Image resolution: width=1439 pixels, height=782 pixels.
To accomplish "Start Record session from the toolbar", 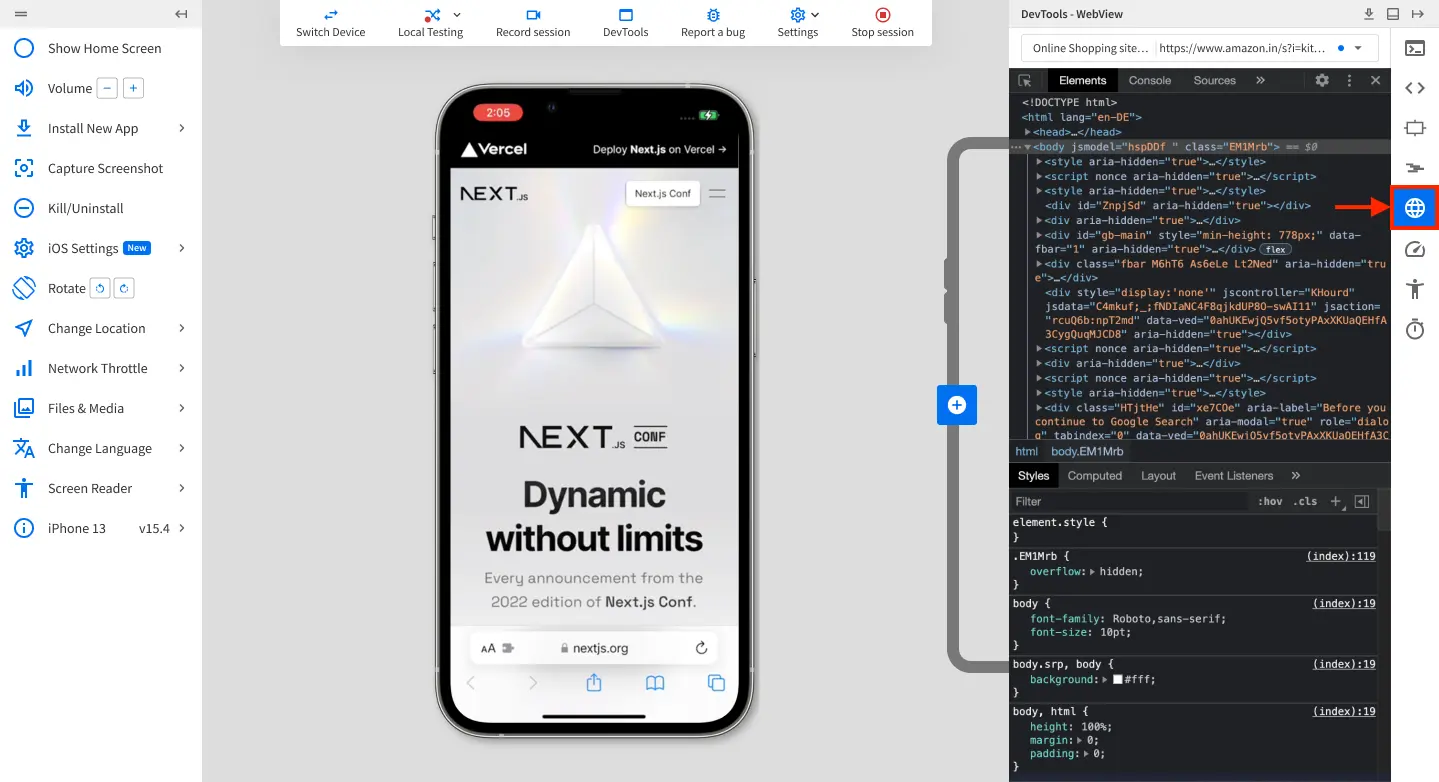I will click(x=533, y=22).
